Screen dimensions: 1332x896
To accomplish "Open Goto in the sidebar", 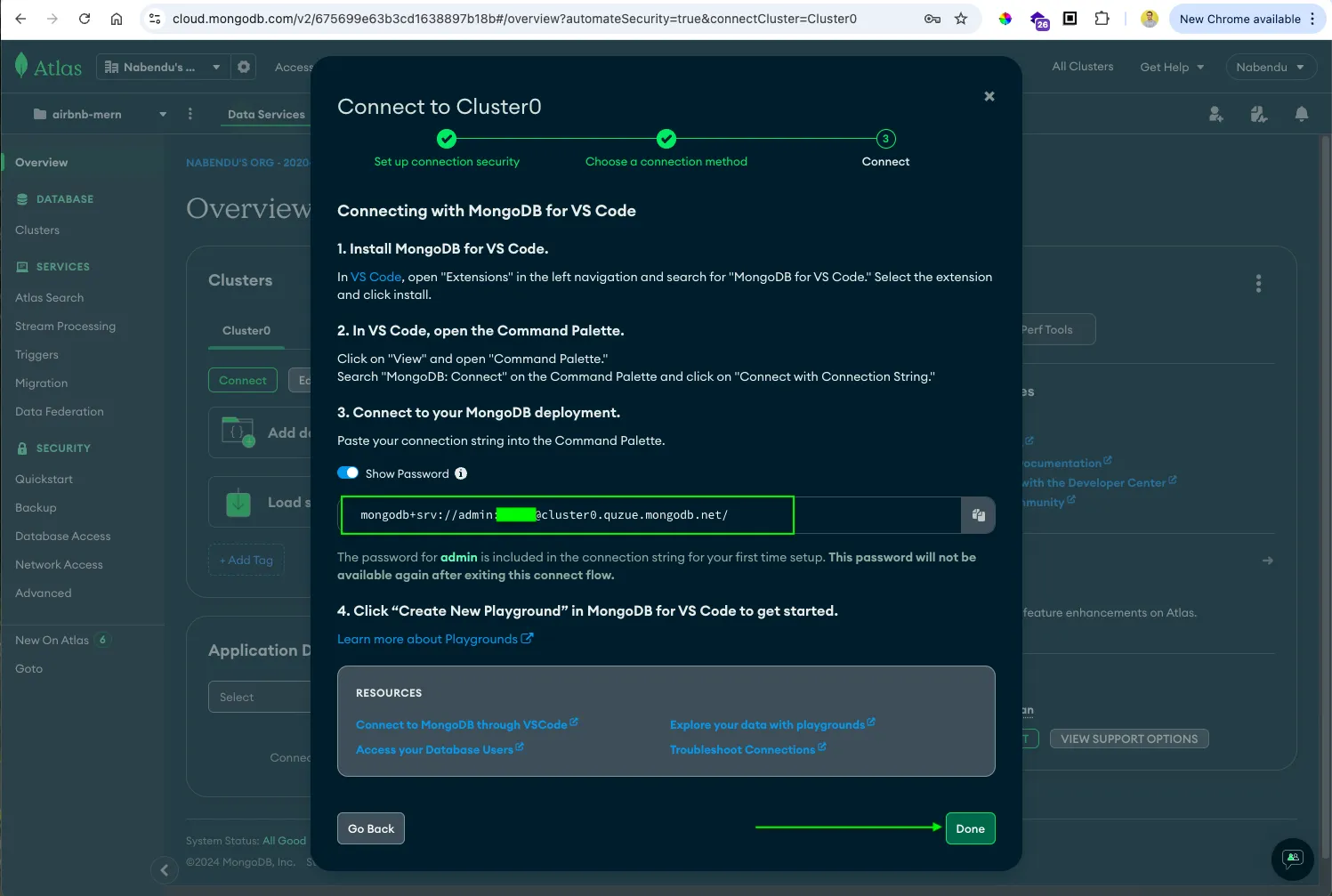I will (28, 668).
